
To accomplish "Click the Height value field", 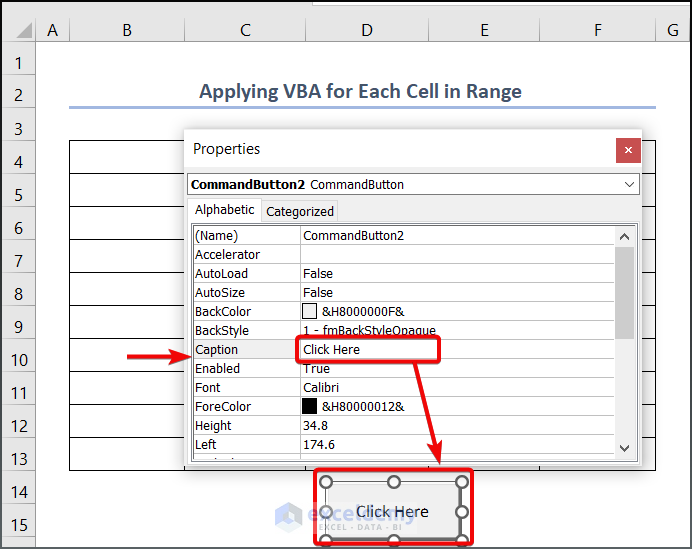I will [455, 426].
